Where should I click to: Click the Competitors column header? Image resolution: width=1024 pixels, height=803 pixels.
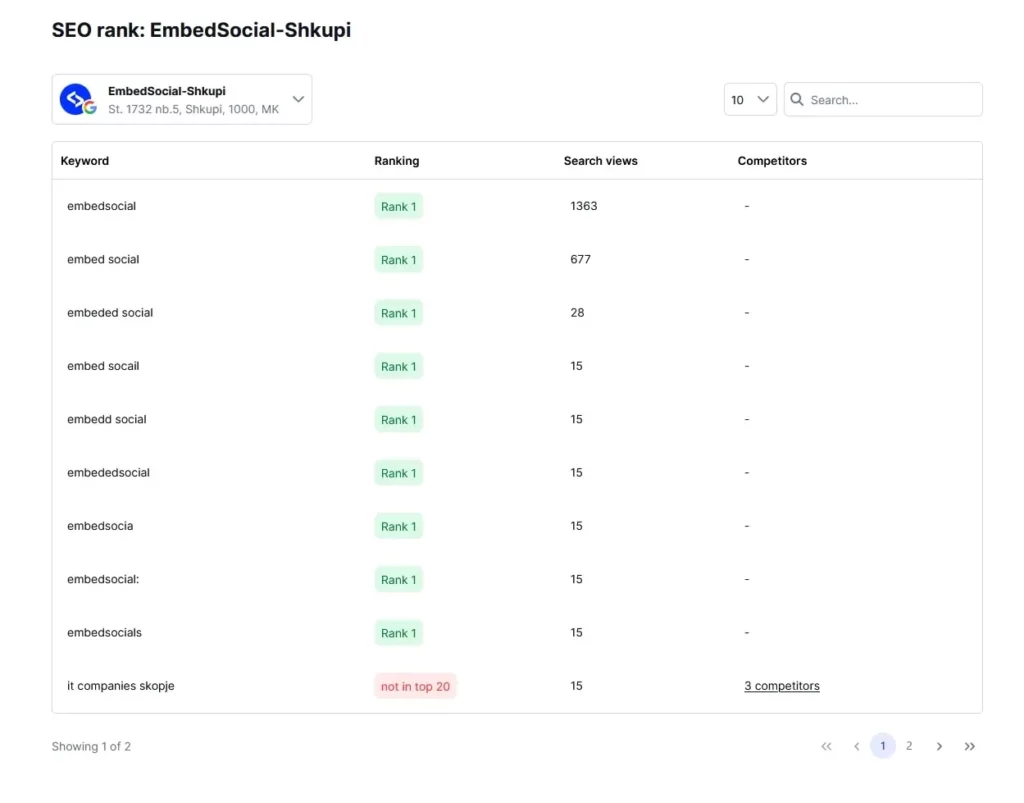(772, 161)
